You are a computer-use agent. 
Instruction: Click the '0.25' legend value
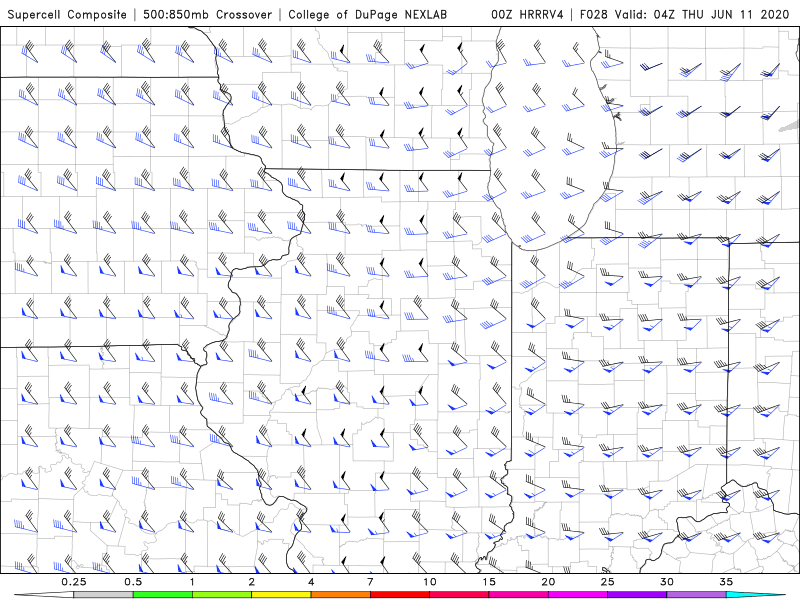(x=74, y=582)
